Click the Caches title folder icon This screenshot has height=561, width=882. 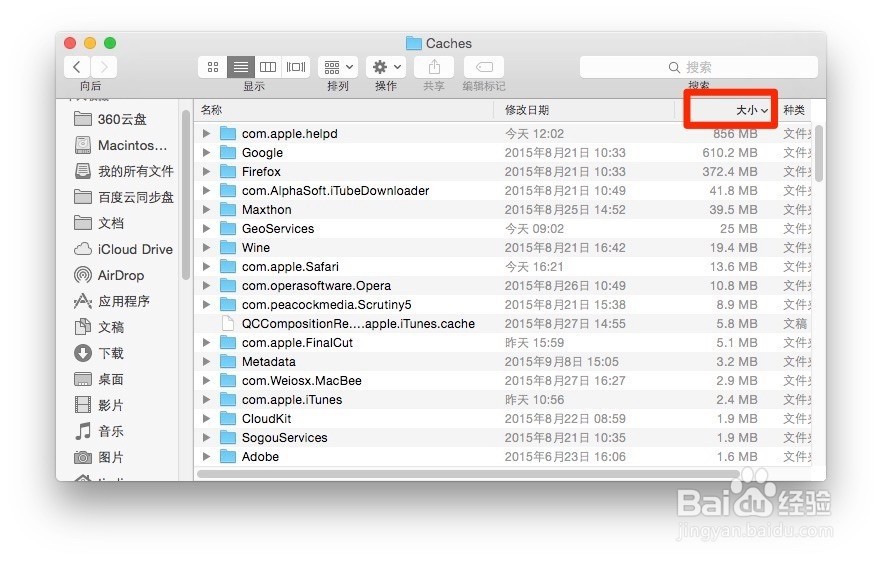(413, 43)
